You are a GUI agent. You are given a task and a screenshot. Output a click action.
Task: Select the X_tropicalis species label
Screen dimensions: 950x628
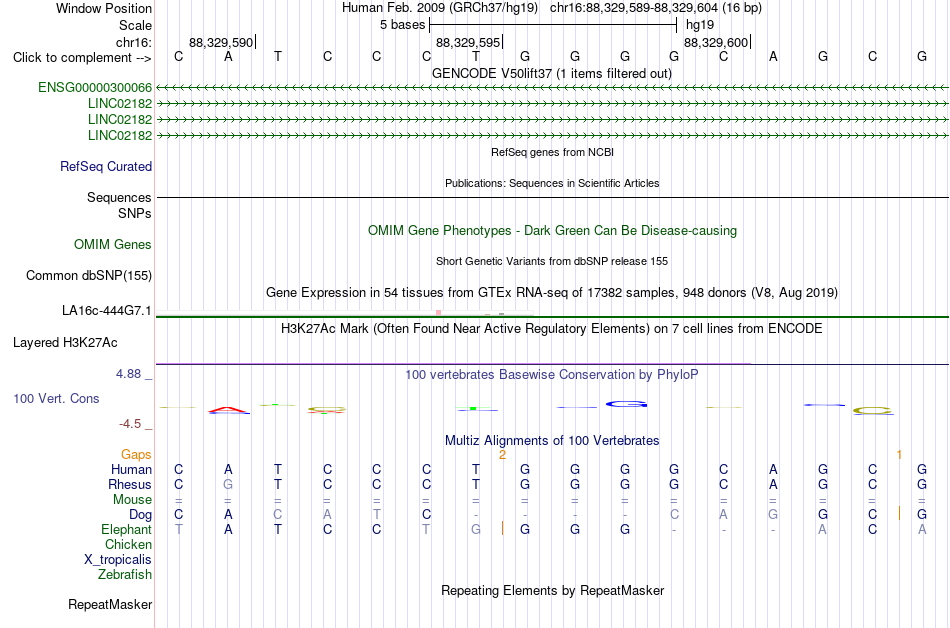[x=118, y=560]
